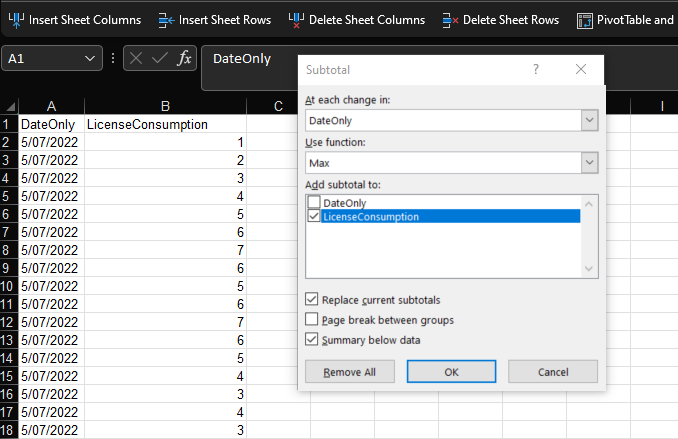Click the Remove All button
Viewport: 678px width, 439px height.
coord(349,372)
